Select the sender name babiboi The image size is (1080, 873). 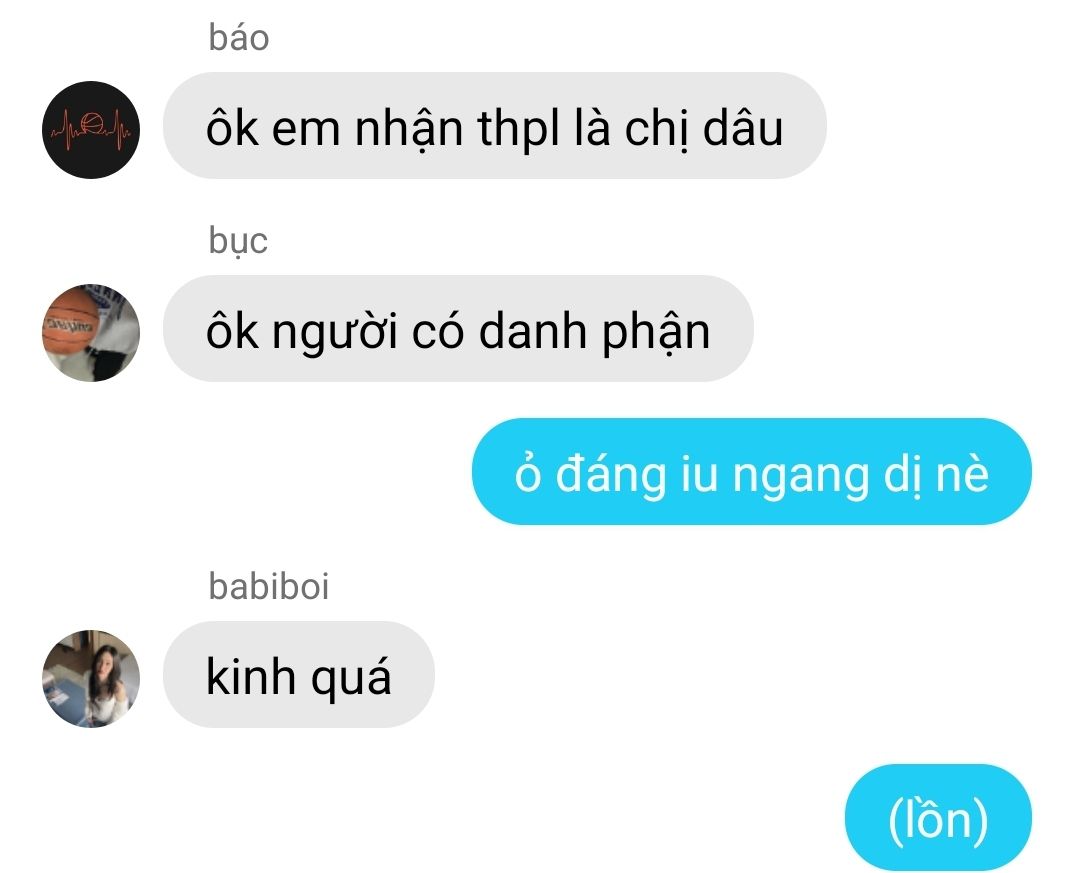coord(269,586)
